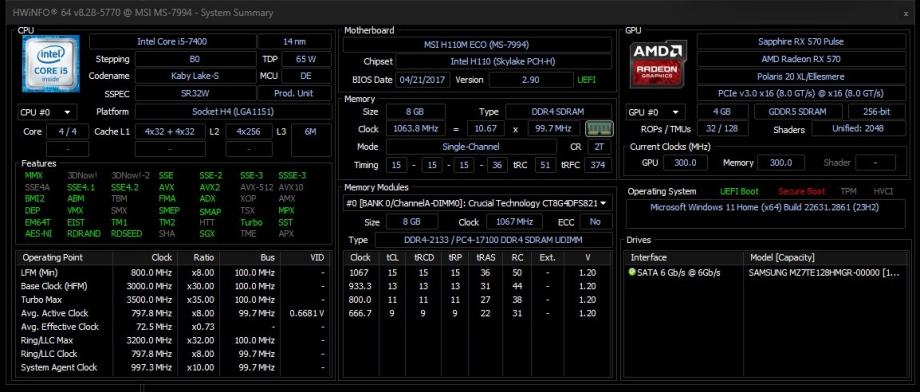The width and height of the screenshot is (920, 392).
Task: Click the AES-NI feature flag
Action: 38,234
